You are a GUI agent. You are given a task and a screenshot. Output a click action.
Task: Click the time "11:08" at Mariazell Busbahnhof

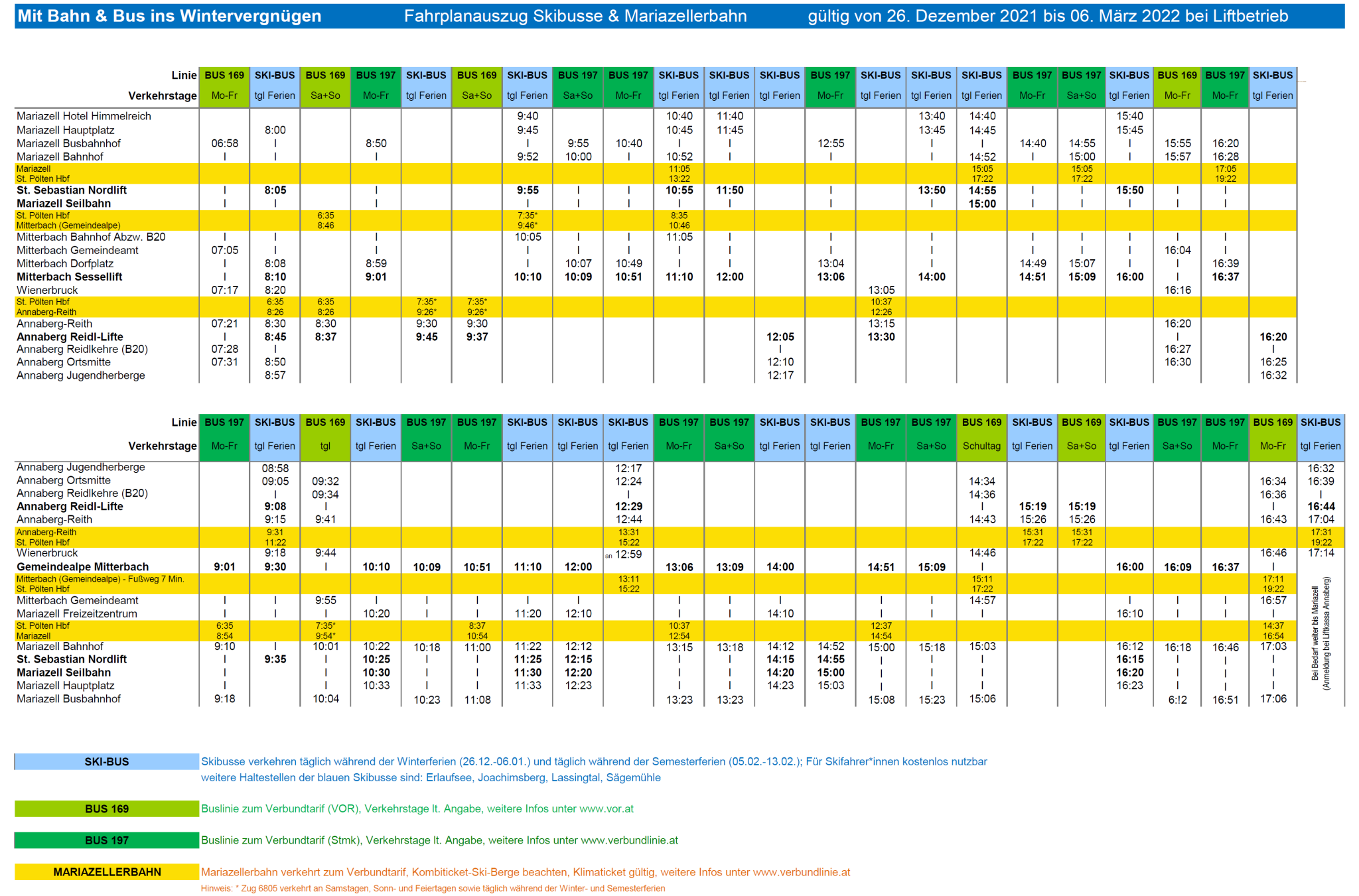click(478, 700)
